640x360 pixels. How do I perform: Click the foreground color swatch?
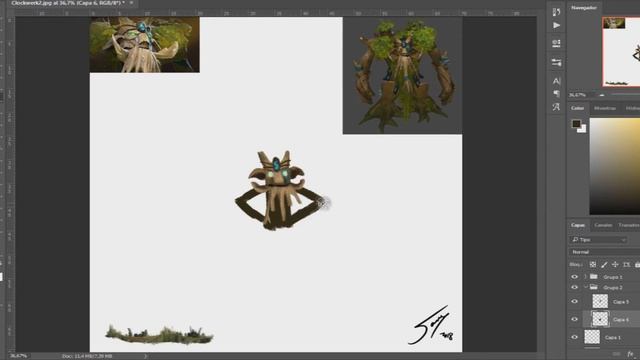coord(576,124)
